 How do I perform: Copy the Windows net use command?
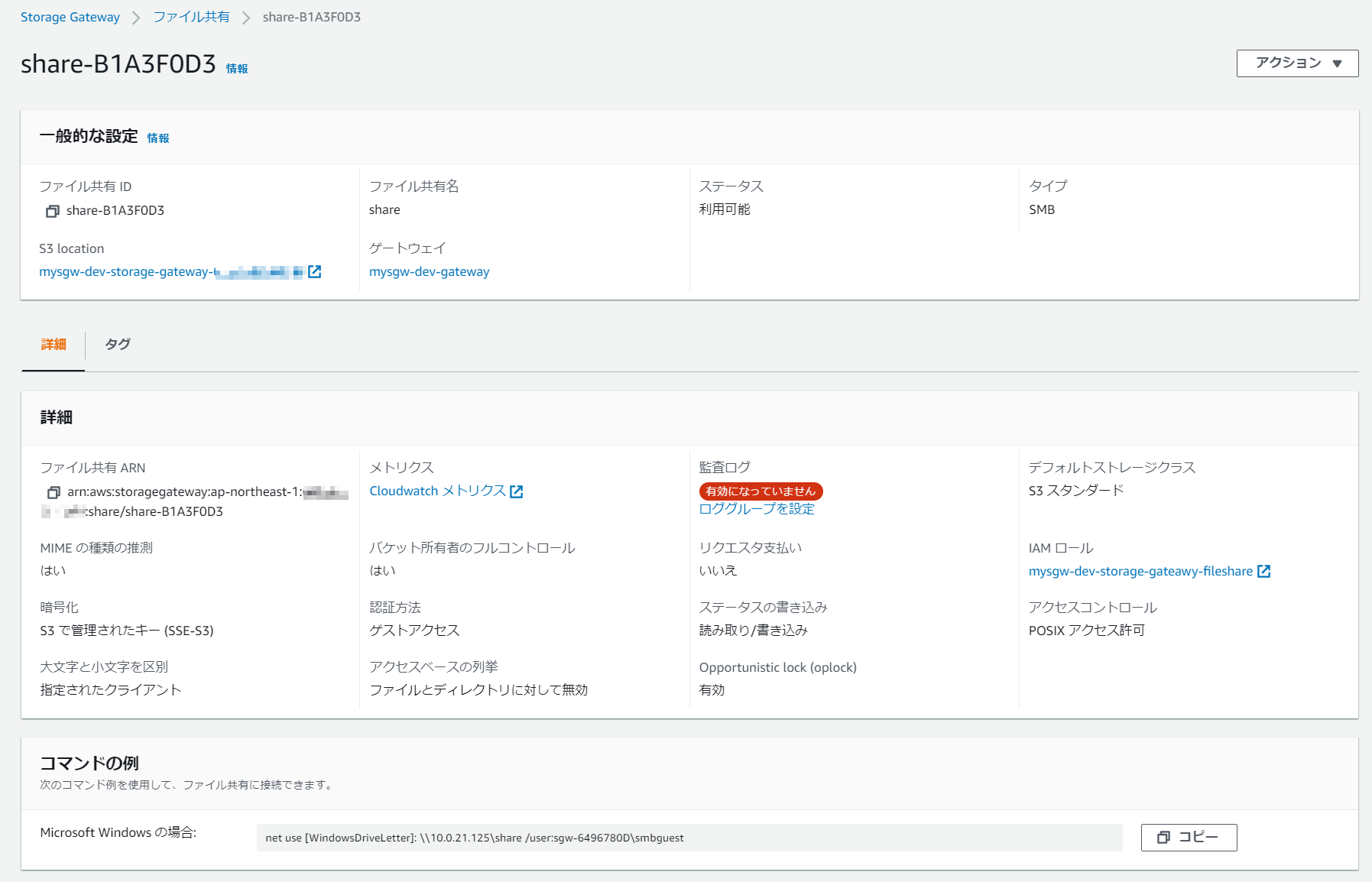click(x=1188, y=838)
